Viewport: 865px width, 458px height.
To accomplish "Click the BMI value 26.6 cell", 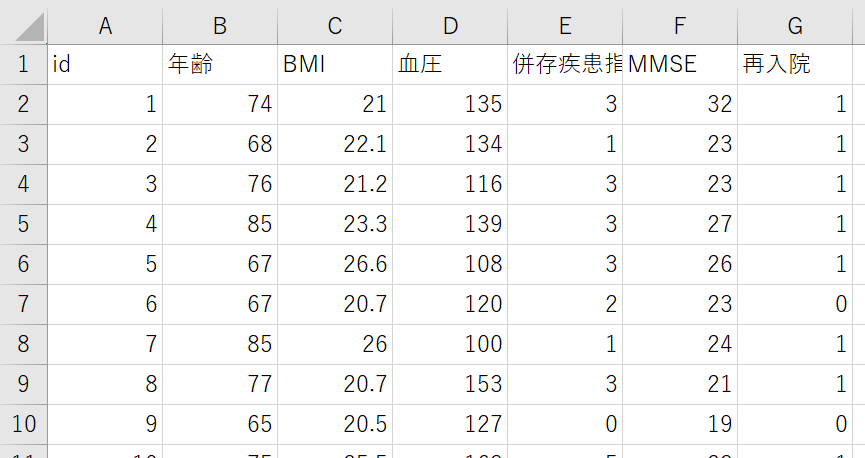I will coord(334,264).
